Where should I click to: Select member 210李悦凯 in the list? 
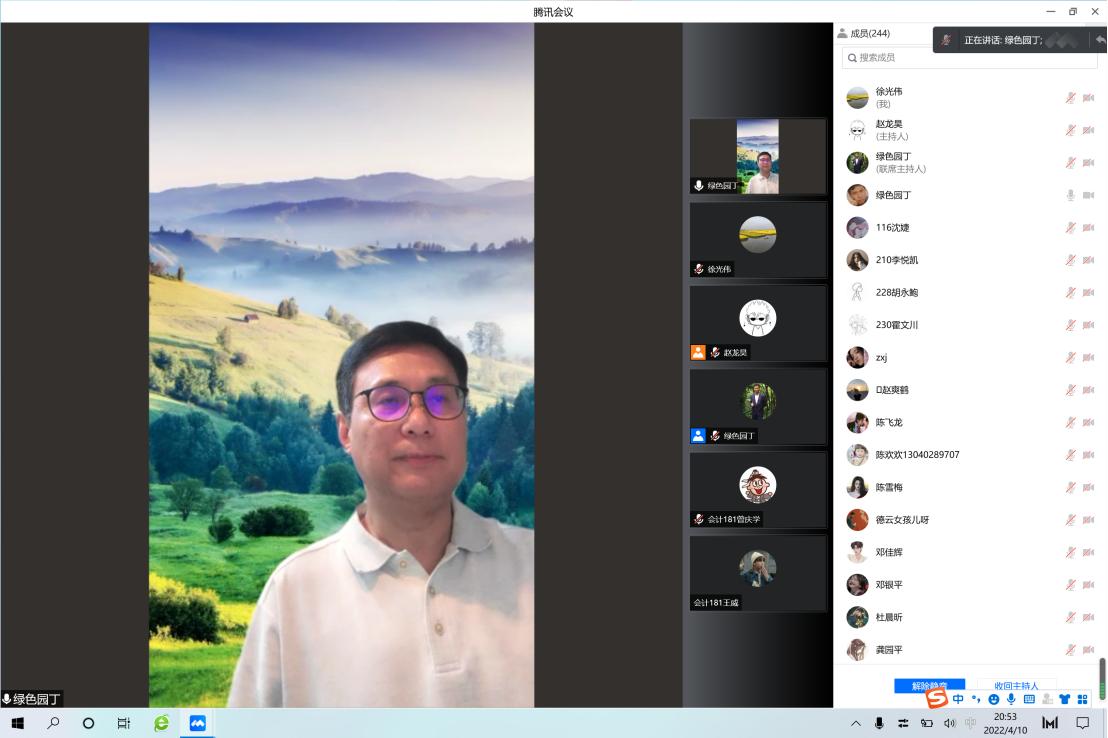coord(896,260)
